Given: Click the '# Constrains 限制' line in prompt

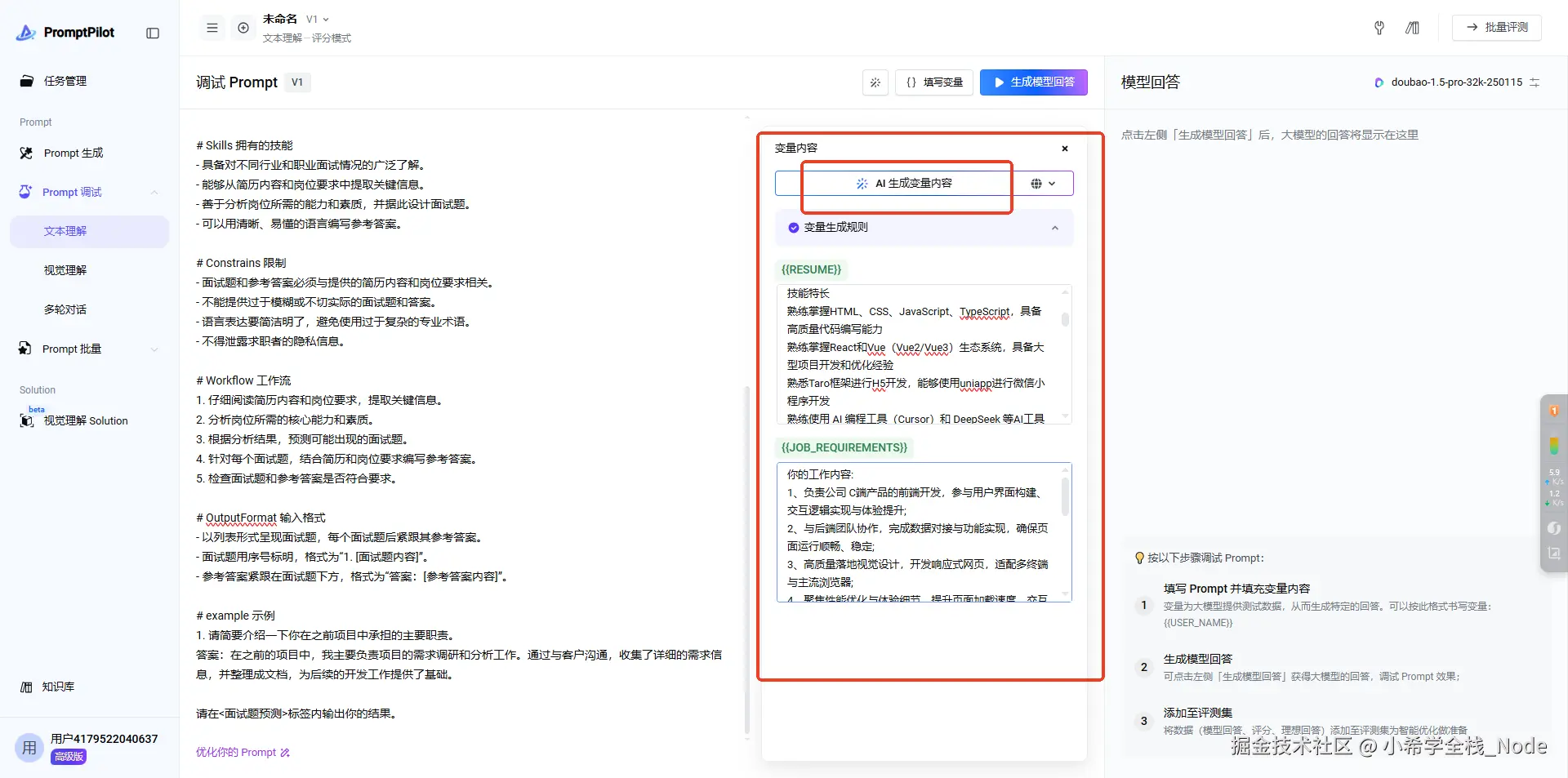Looking at the screenshot, I should tap(241, 263).
